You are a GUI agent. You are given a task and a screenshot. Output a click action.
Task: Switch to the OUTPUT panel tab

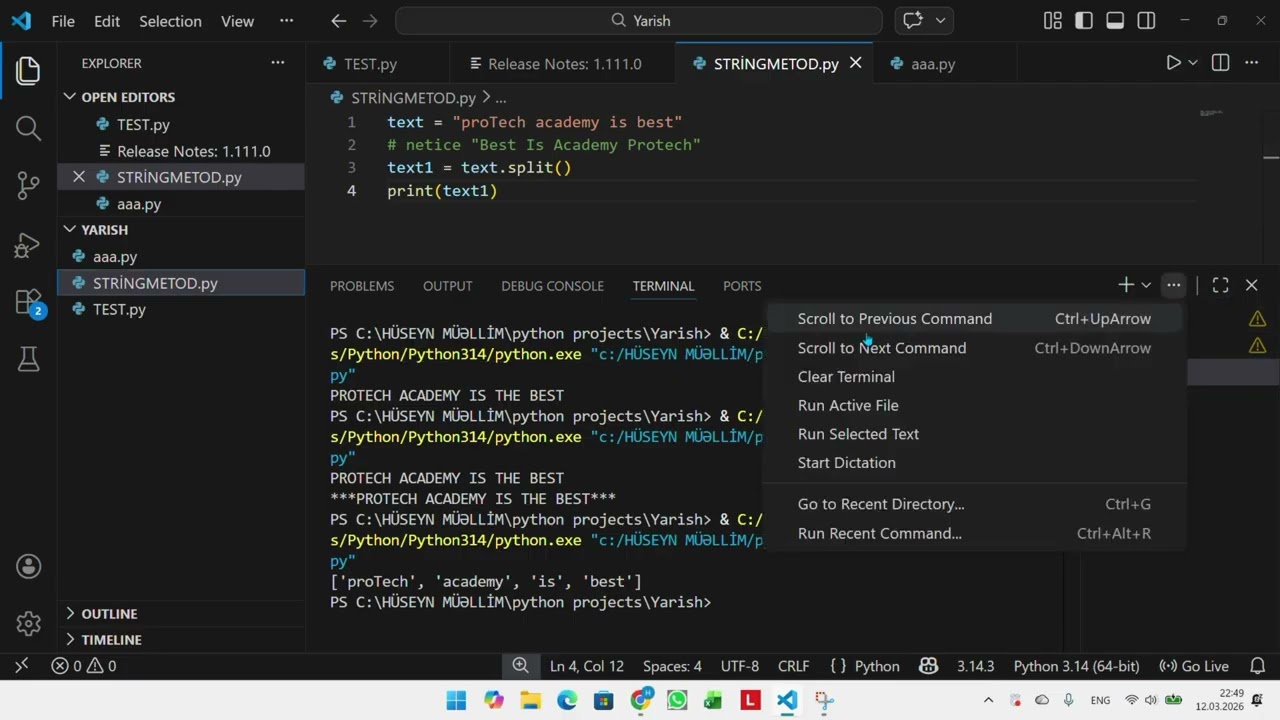(x=447, y=286)
